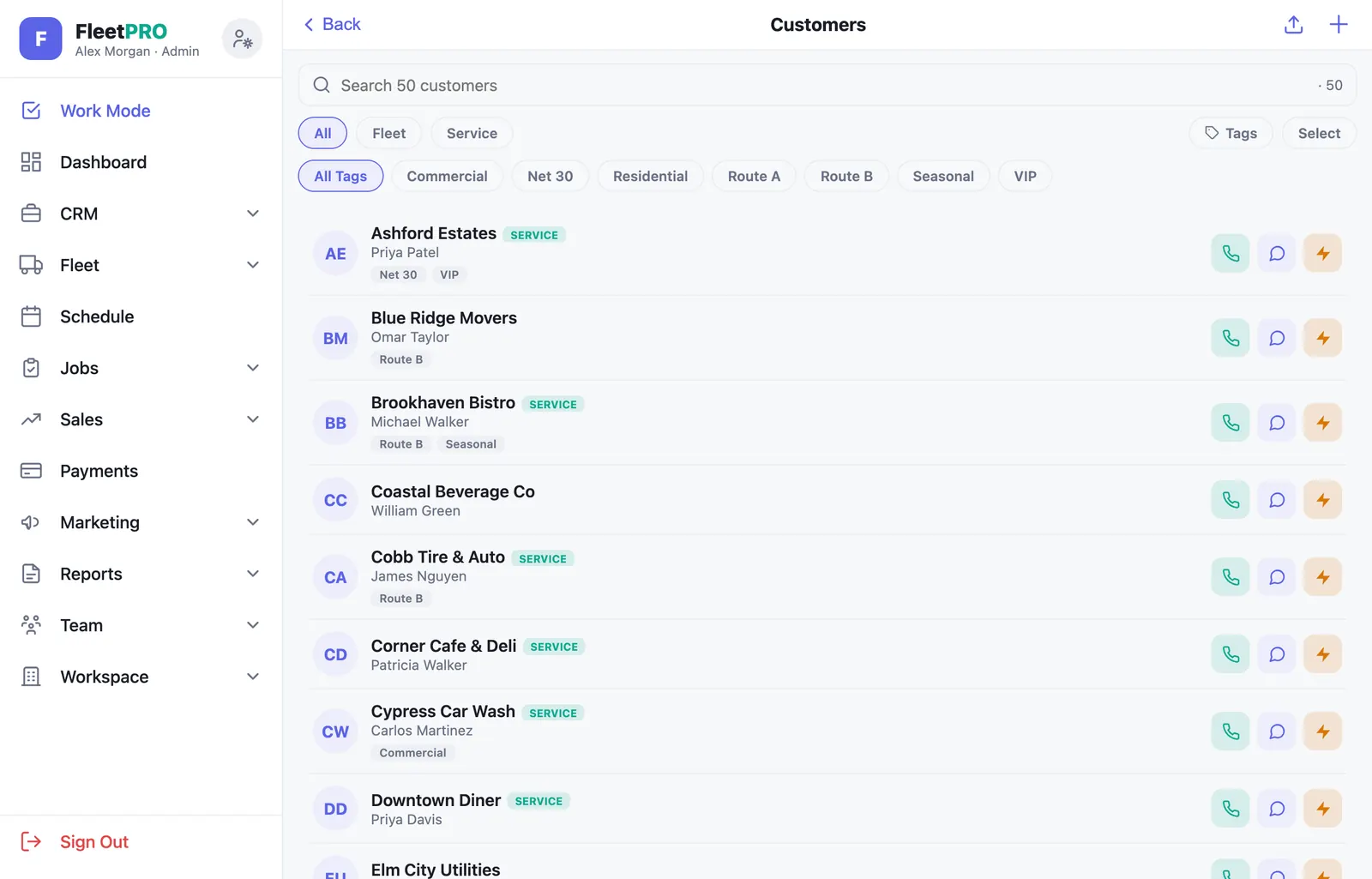This screenshot has width=1372, height=879.
Task: Open the Tags button
Action: coord(1231,133)
